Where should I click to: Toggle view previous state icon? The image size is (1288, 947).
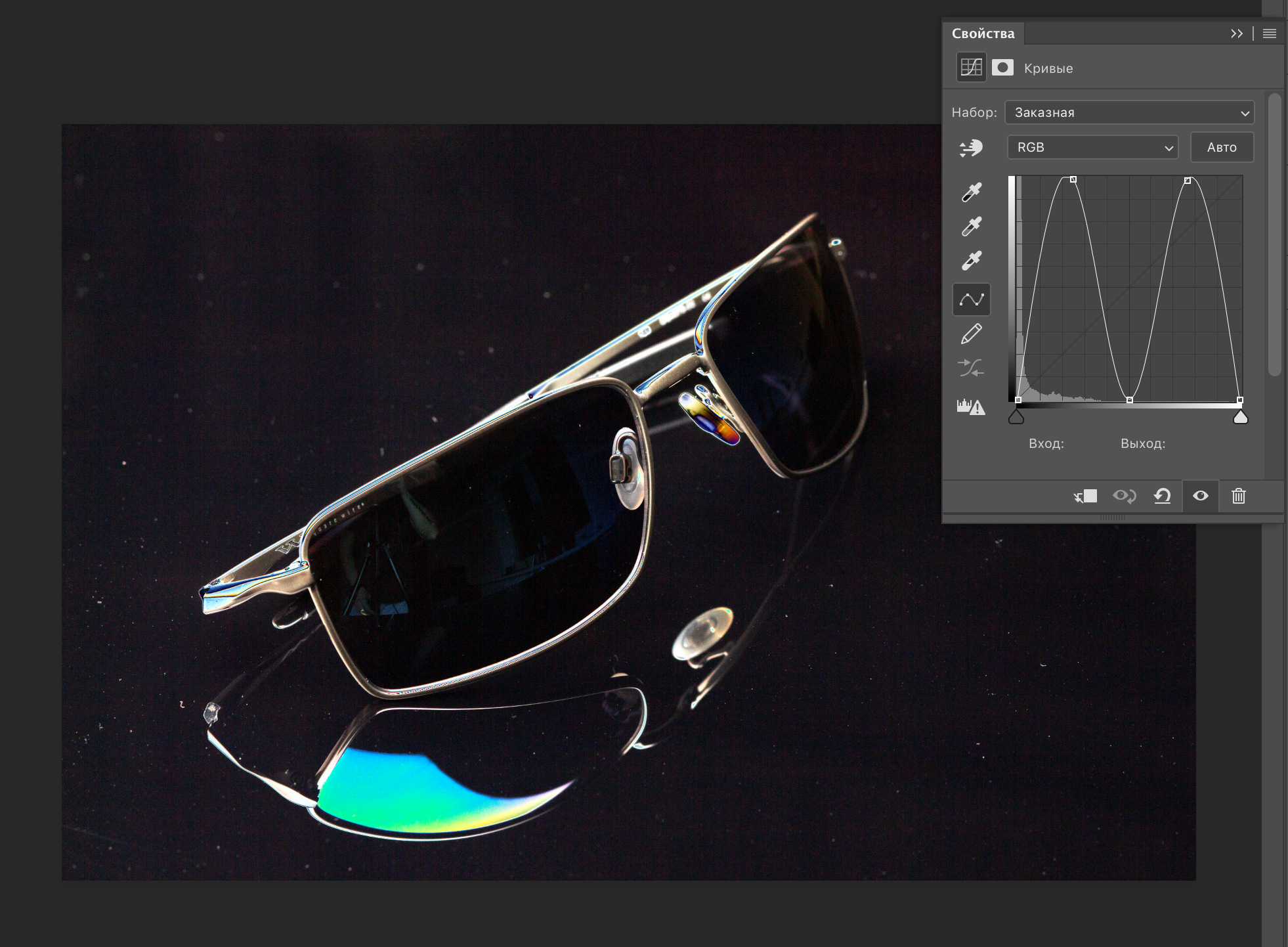click(1124, 496)
